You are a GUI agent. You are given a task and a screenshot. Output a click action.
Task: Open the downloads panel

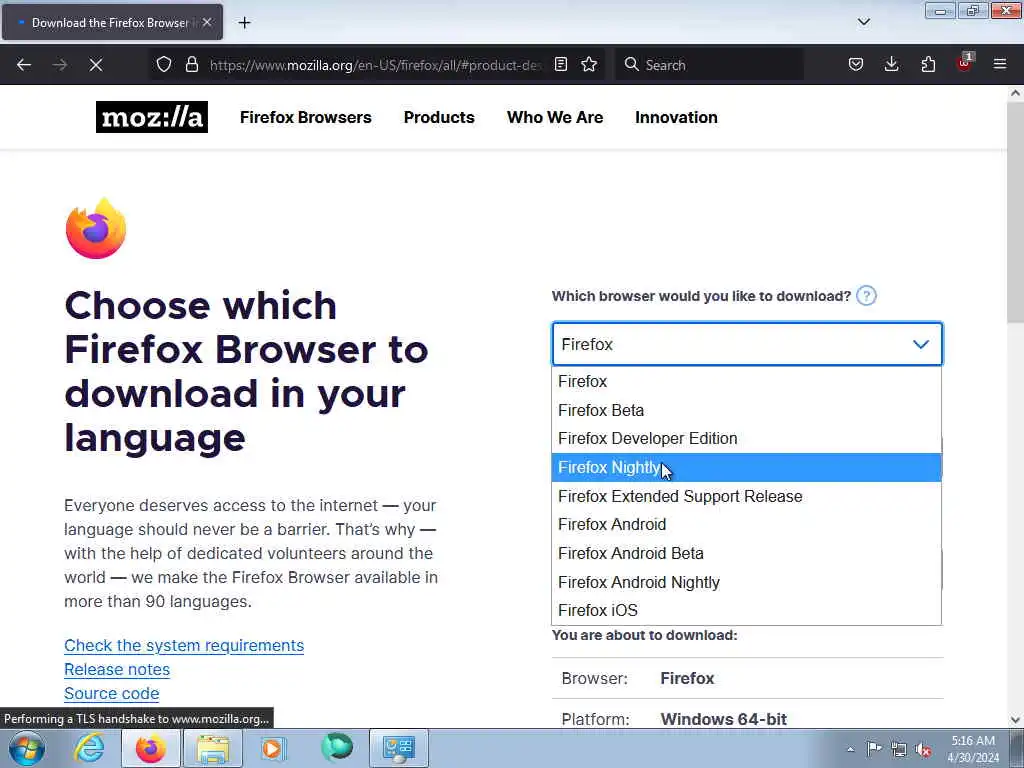click(x=891, y=65)
